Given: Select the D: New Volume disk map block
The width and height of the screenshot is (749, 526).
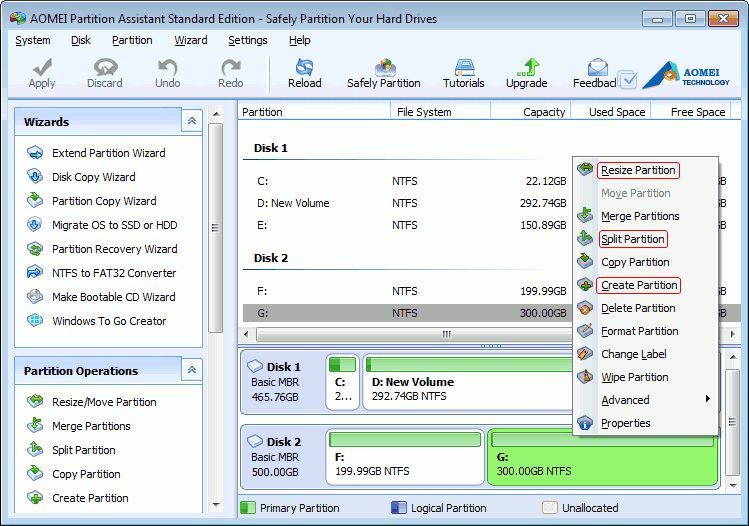Looking at the screenshot, I should (x=467, y=382).
